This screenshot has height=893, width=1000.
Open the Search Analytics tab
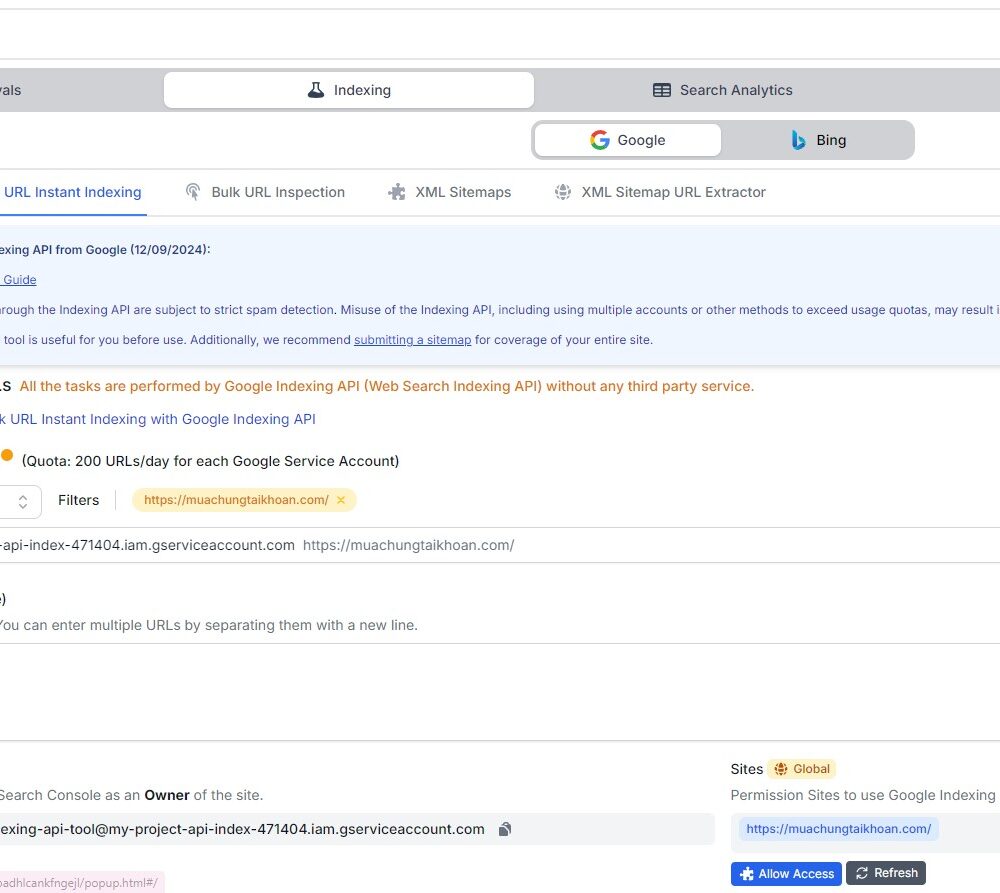(722, 89)
